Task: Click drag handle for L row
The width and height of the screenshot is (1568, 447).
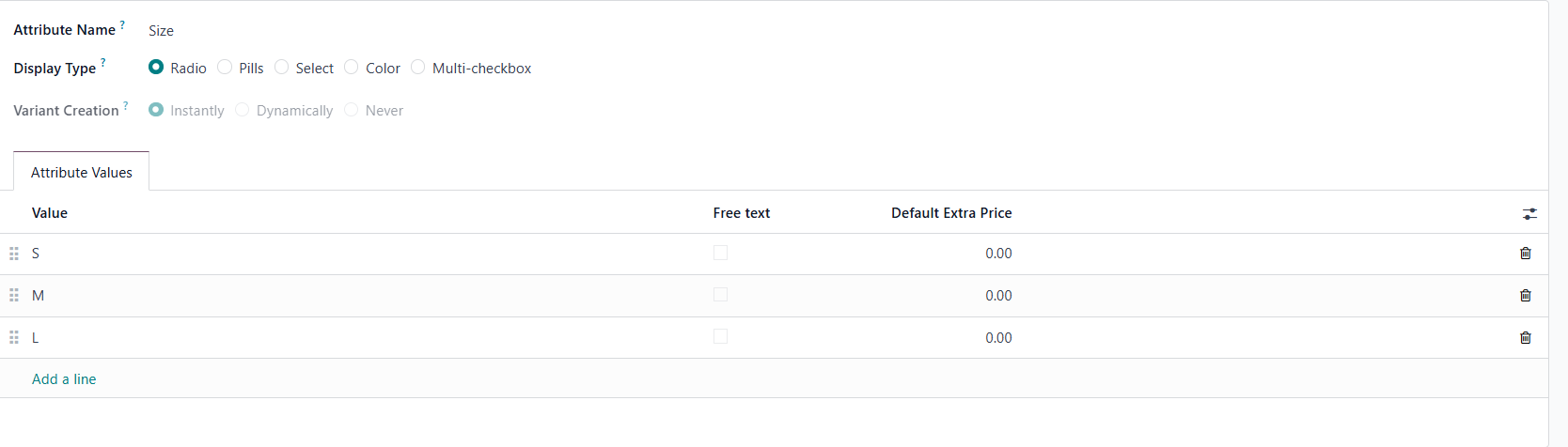Action: (x=14, y=338)
